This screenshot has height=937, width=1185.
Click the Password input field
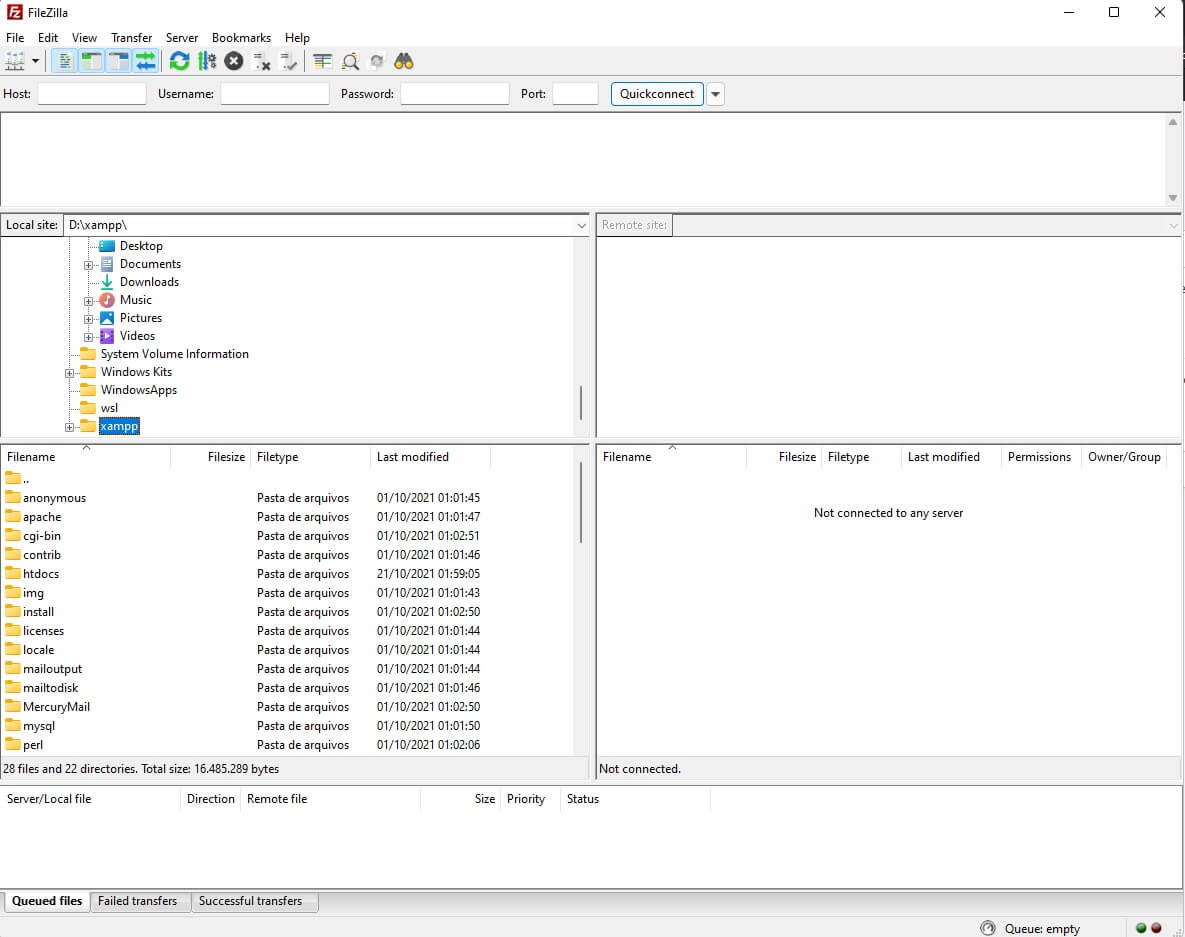click(x=454, y=94)
